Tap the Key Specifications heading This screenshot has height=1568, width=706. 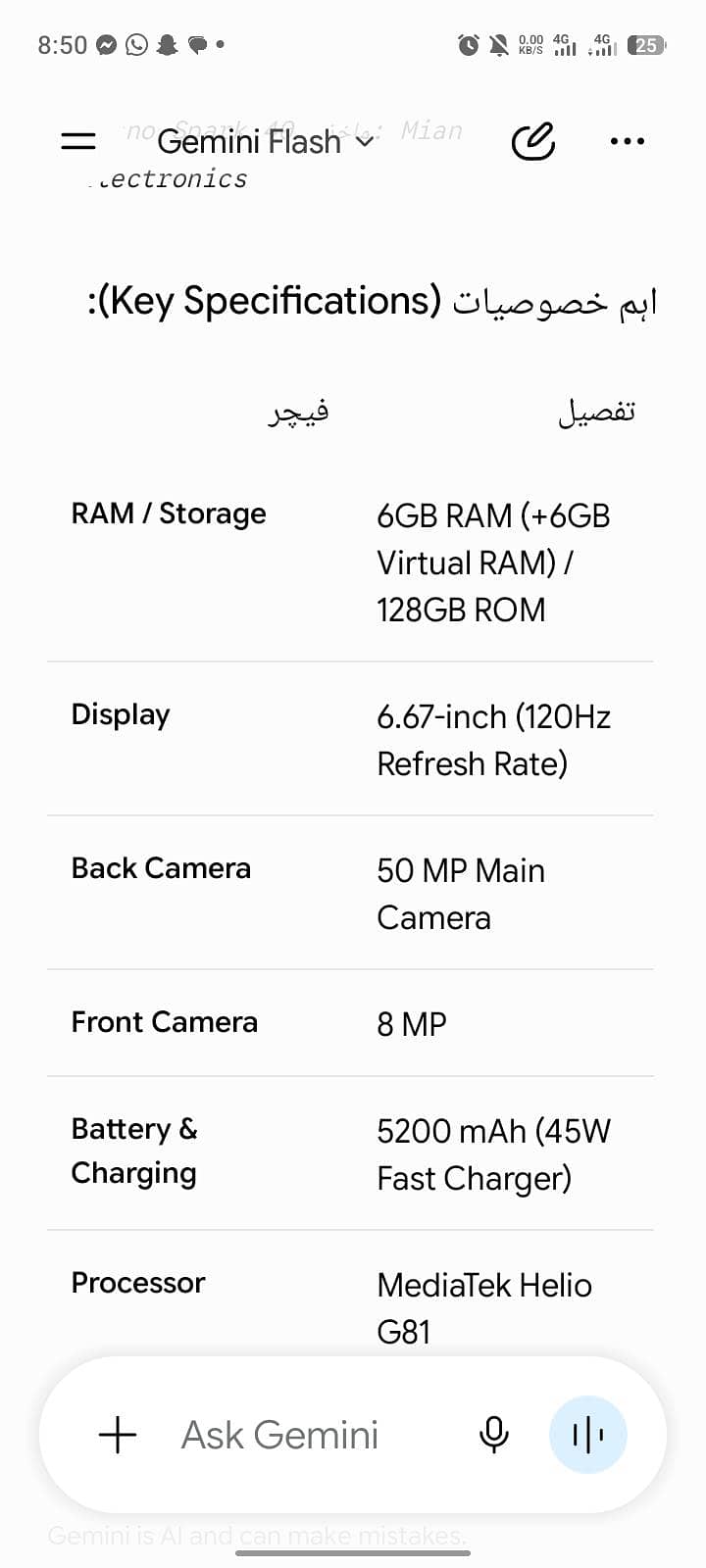pyautogui.click(x=373, y=301)
